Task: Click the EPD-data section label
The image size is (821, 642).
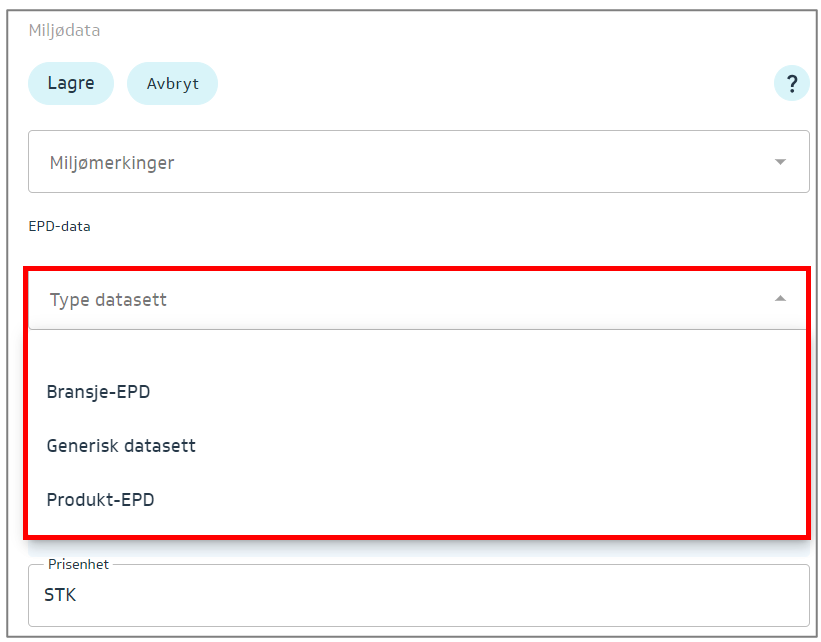Action: 59,227
